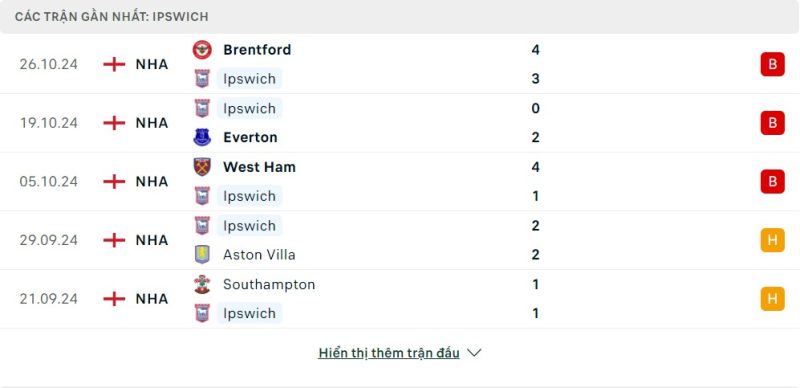Click the NHA league label on 05.10.24 row
This screenshot has width=800, height=388.
pyautogui.click(x=152, y=182)
